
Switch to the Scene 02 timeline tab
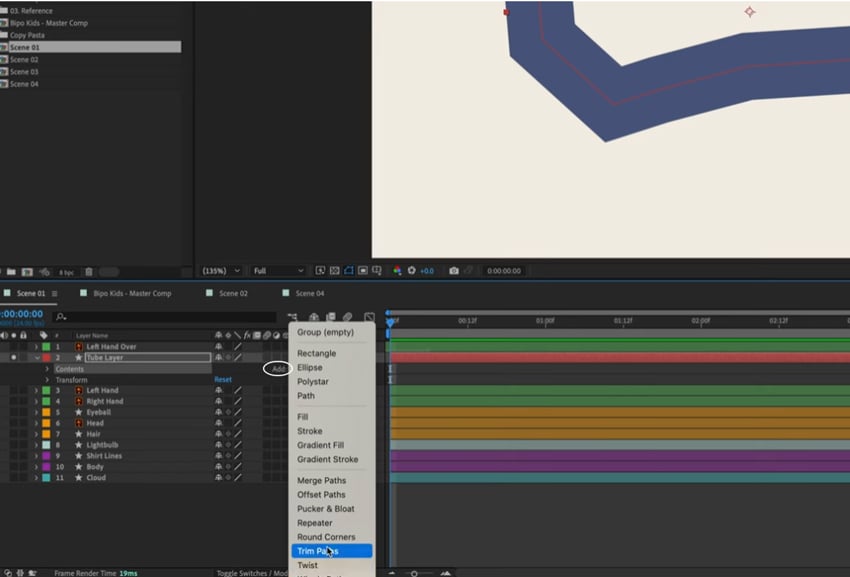233,294
